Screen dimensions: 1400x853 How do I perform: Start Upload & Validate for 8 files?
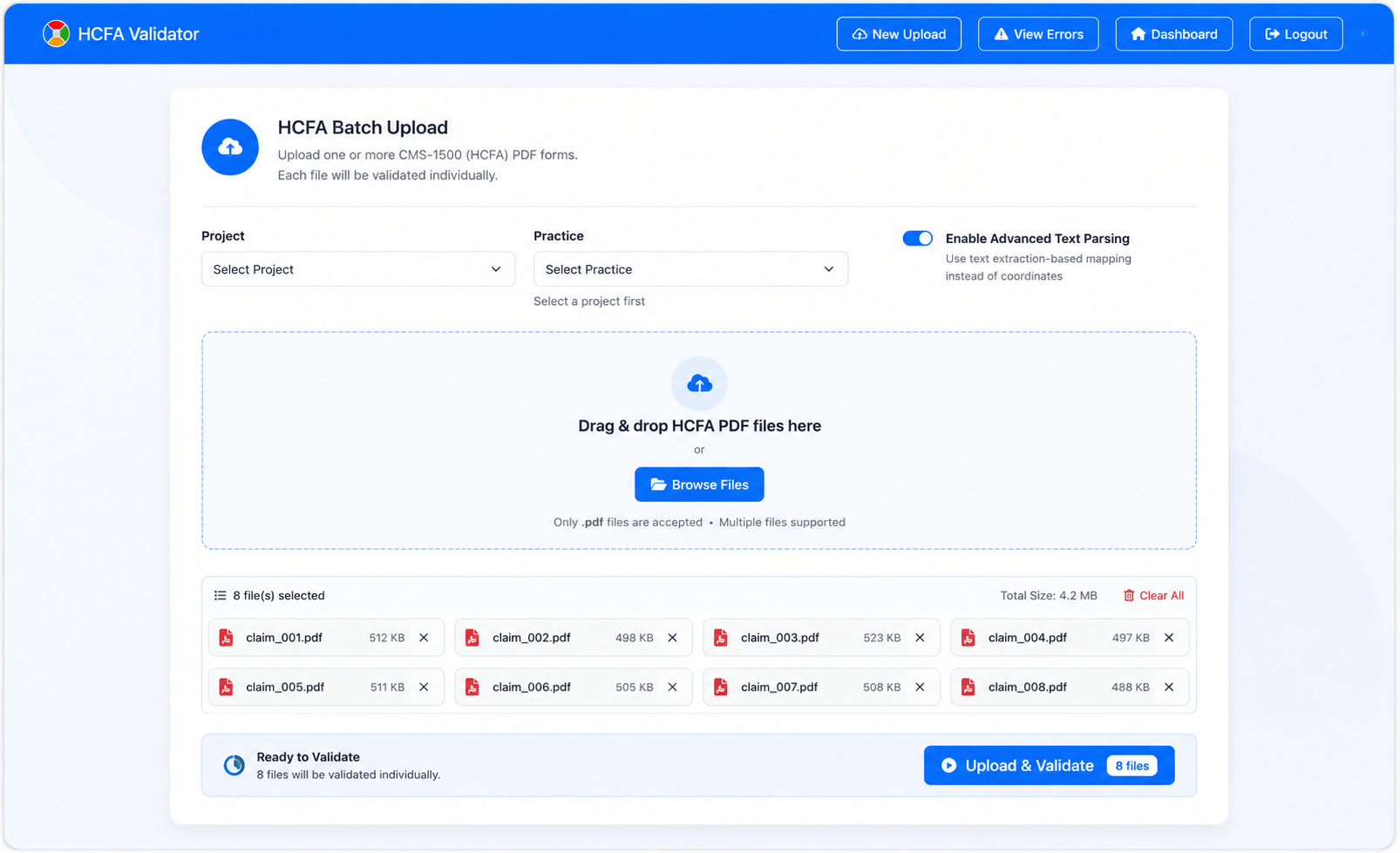1050,766
